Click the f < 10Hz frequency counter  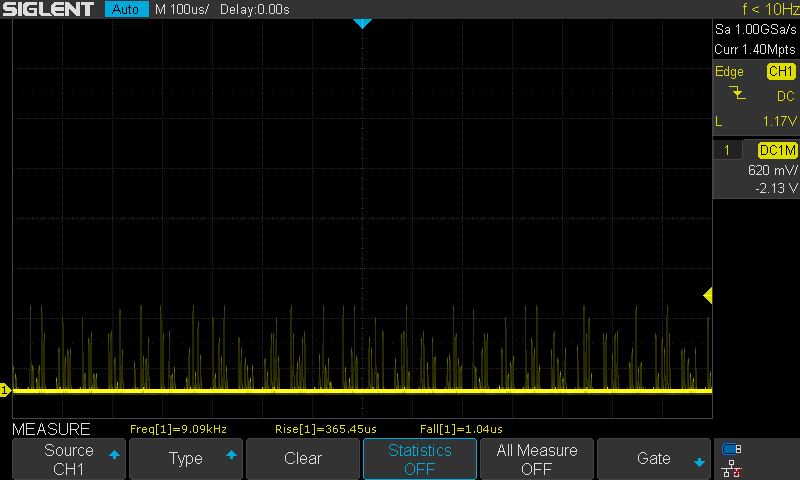(x=771, y=9)
